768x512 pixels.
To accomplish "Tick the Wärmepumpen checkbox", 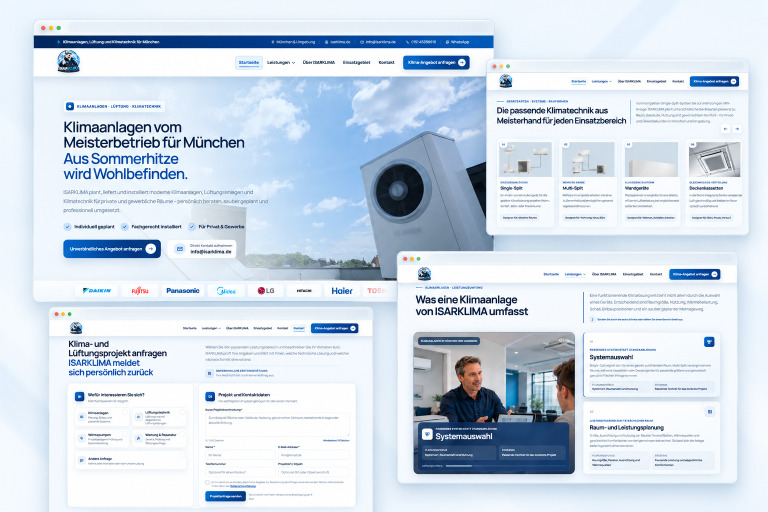I will coord(125,434).
